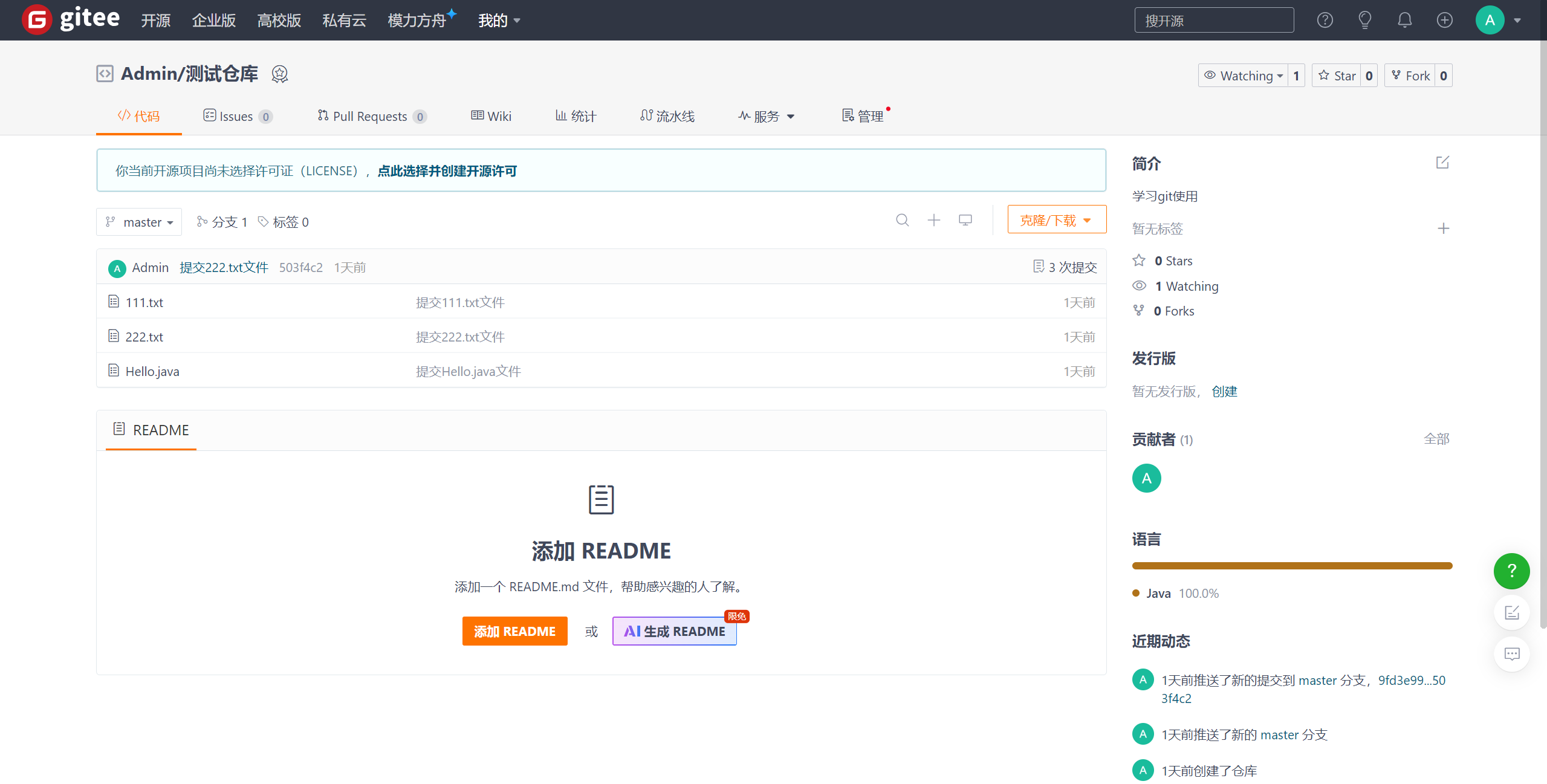1547x784 pixels.
Task: Click the Java language color bar
Action: tap(1291, 566)
